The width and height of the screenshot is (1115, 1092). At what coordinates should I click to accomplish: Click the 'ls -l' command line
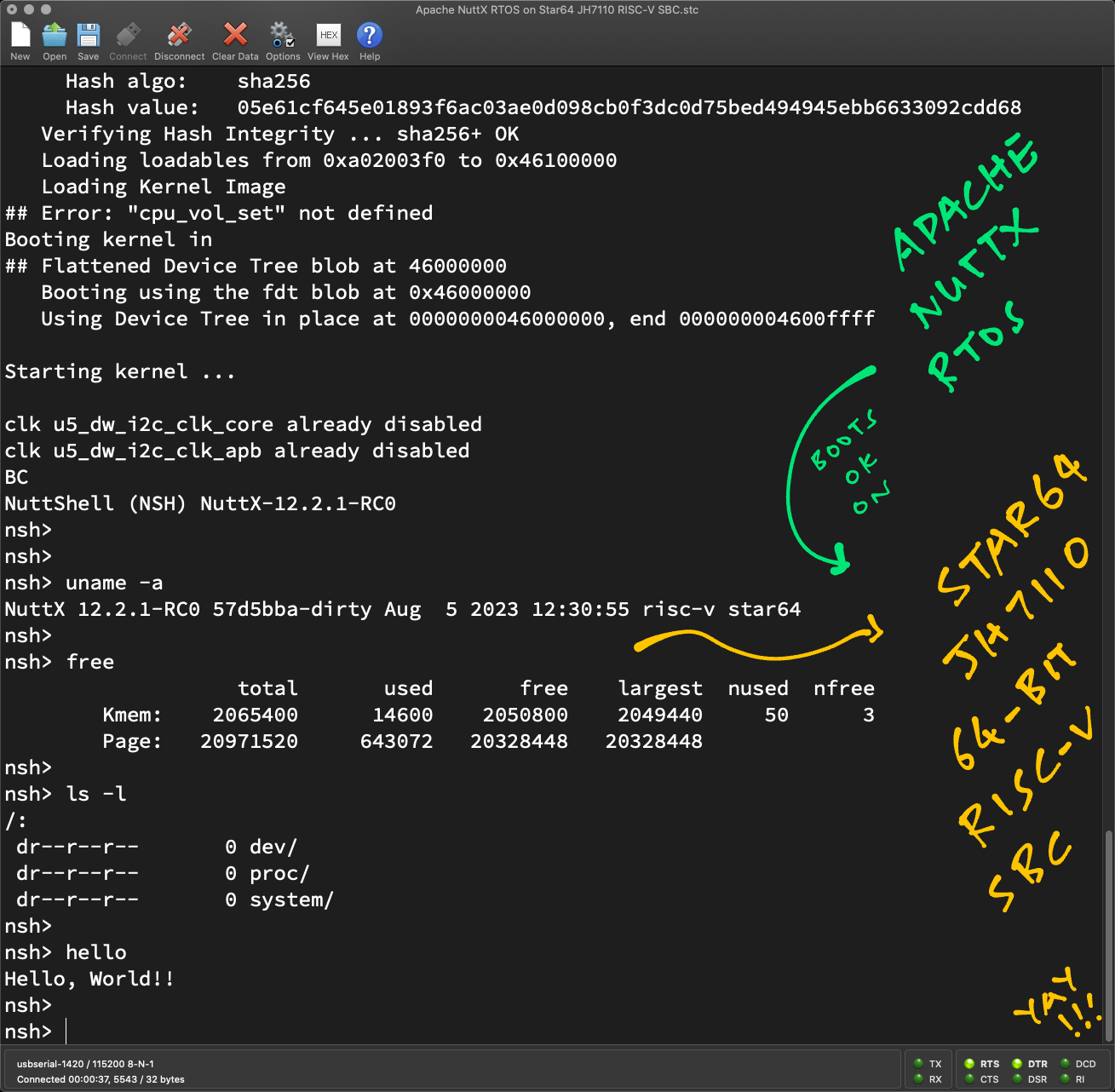[x=66, y=794]
